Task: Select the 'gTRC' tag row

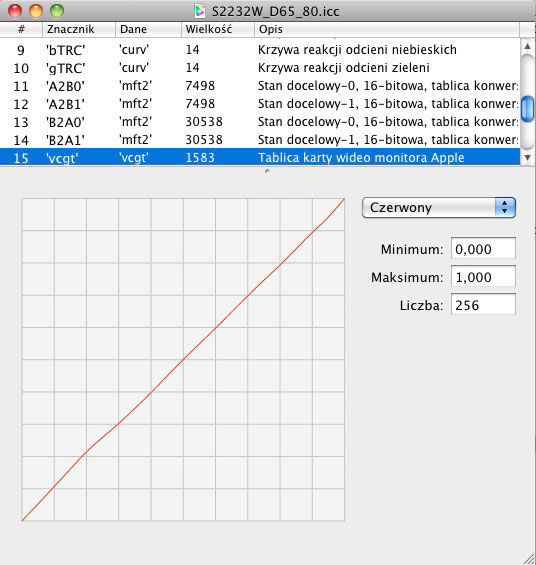Action: click(260, 68)
